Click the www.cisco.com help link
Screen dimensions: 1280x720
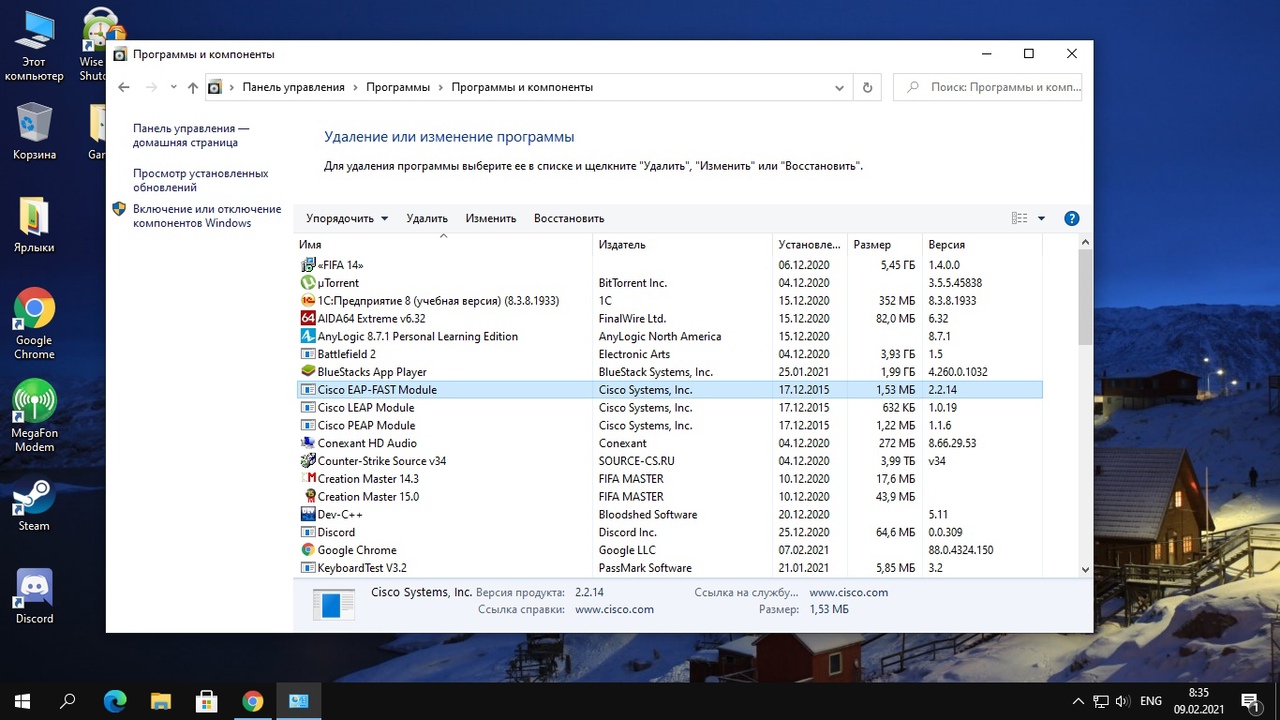click(614, 609)
